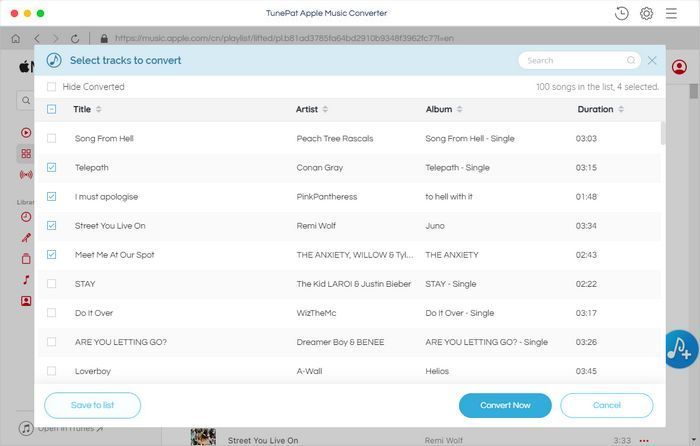This screenshot has height=446, width=700.
Task: Open Made For You person icon in sidebar
Action: 26,301
